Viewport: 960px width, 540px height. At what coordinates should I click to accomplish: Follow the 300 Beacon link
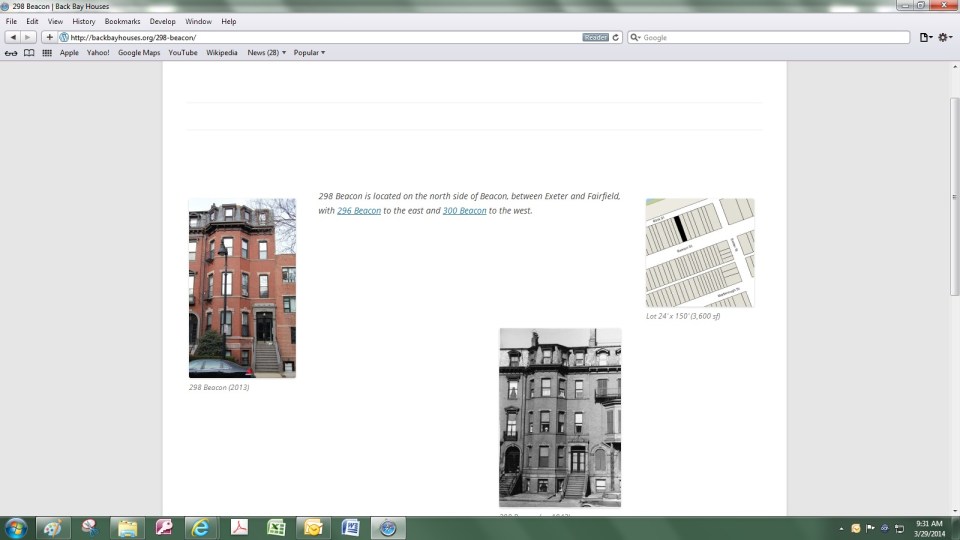pyautogui.click(x=464, y=211)
